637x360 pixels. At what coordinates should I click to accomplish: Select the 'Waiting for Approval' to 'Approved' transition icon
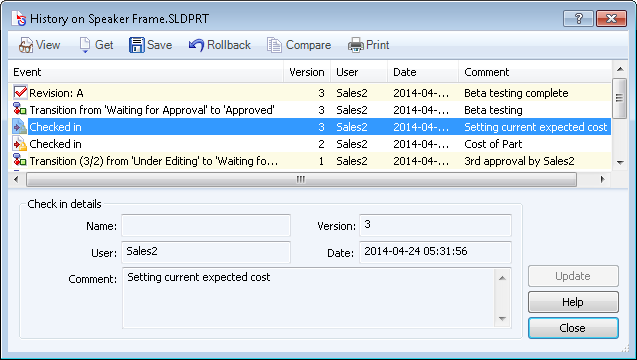20,109
